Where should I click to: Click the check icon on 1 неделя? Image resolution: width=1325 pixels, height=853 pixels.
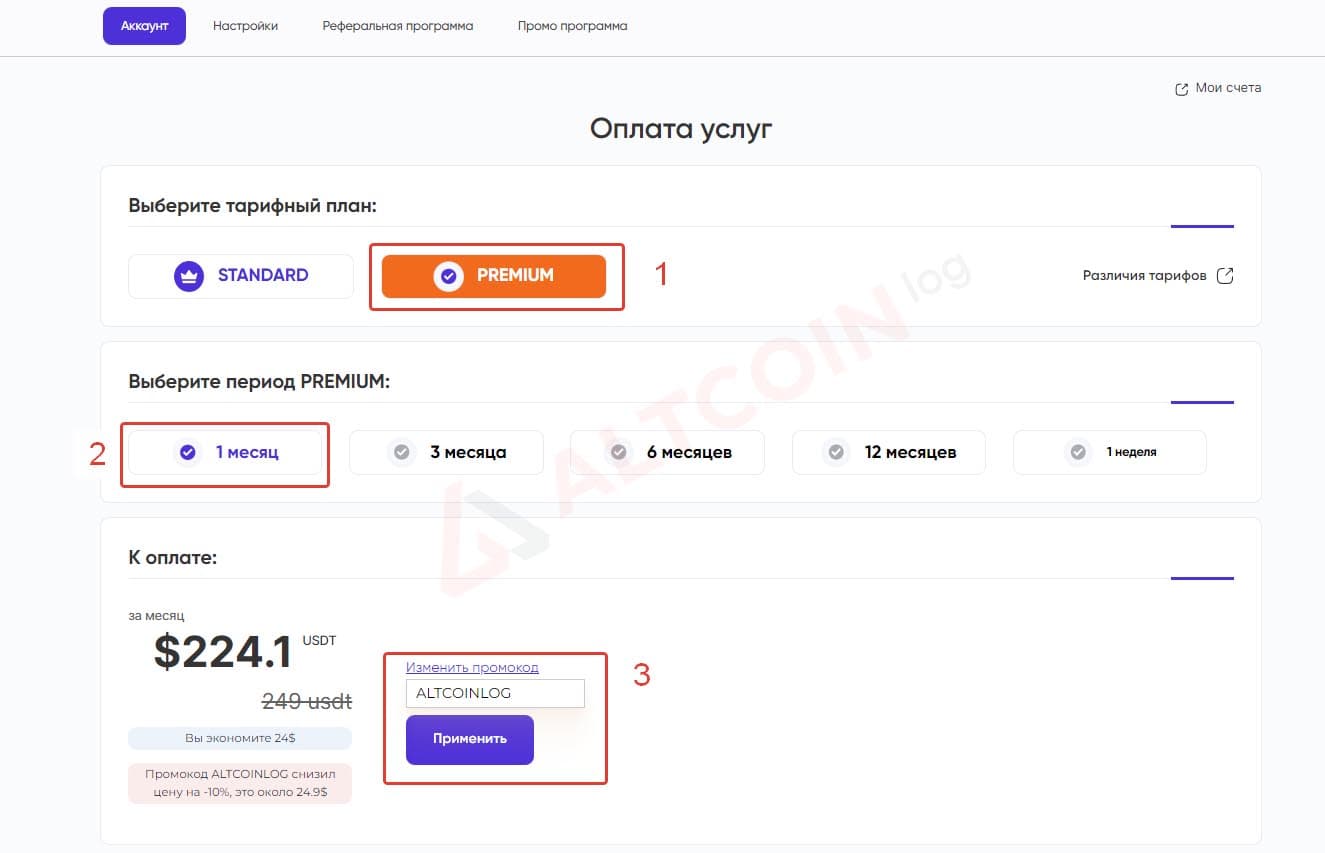(x=1078, y=452)
